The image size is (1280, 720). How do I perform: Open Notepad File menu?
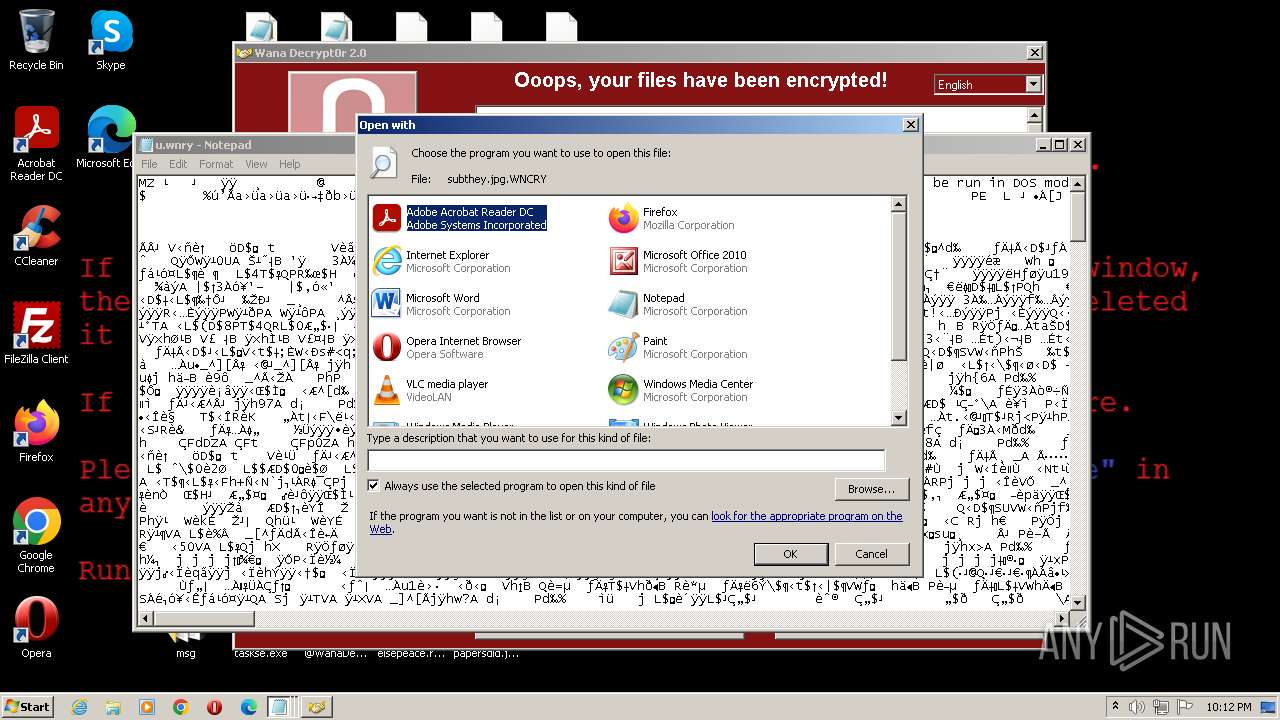(x=149, y=164)
